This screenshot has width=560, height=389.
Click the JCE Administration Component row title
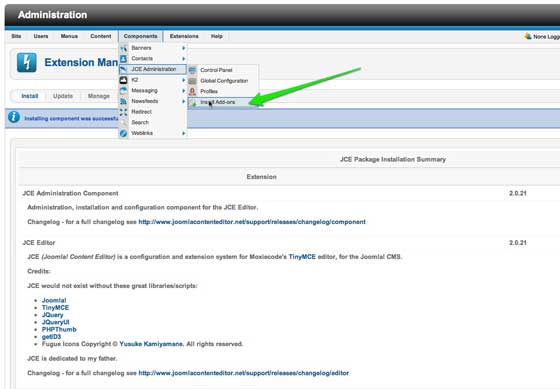tap(70, 193)
